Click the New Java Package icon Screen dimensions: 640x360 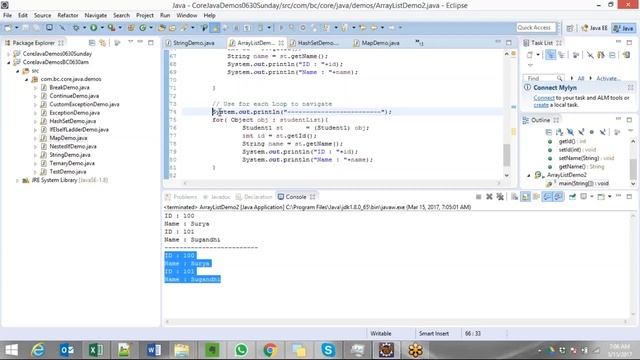tap(131, 28)
